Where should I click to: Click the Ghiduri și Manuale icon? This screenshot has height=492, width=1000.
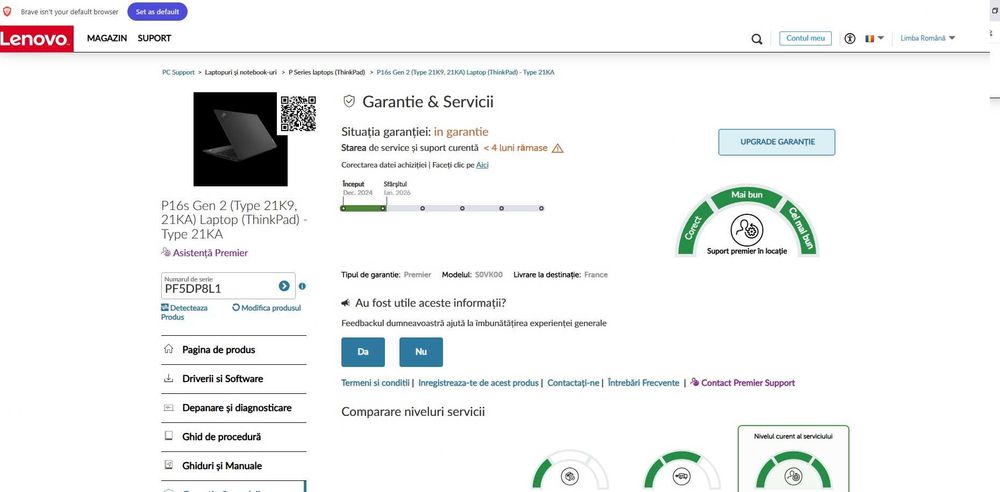[x=168, y=465]
